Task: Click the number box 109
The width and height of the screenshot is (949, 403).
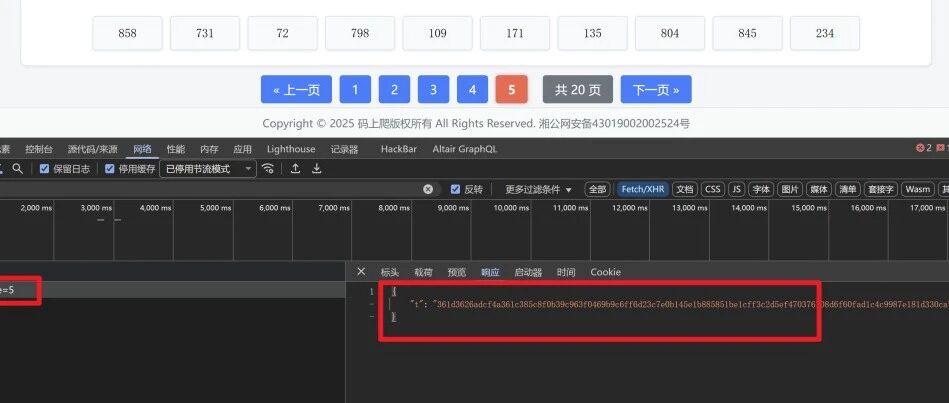Action: coord(438,33)
